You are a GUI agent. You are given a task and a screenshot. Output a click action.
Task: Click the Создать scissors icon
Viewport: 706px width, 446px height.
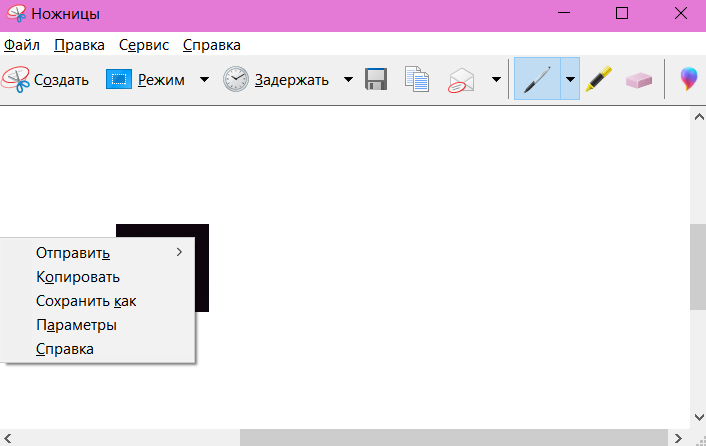[x=16, y=80]
